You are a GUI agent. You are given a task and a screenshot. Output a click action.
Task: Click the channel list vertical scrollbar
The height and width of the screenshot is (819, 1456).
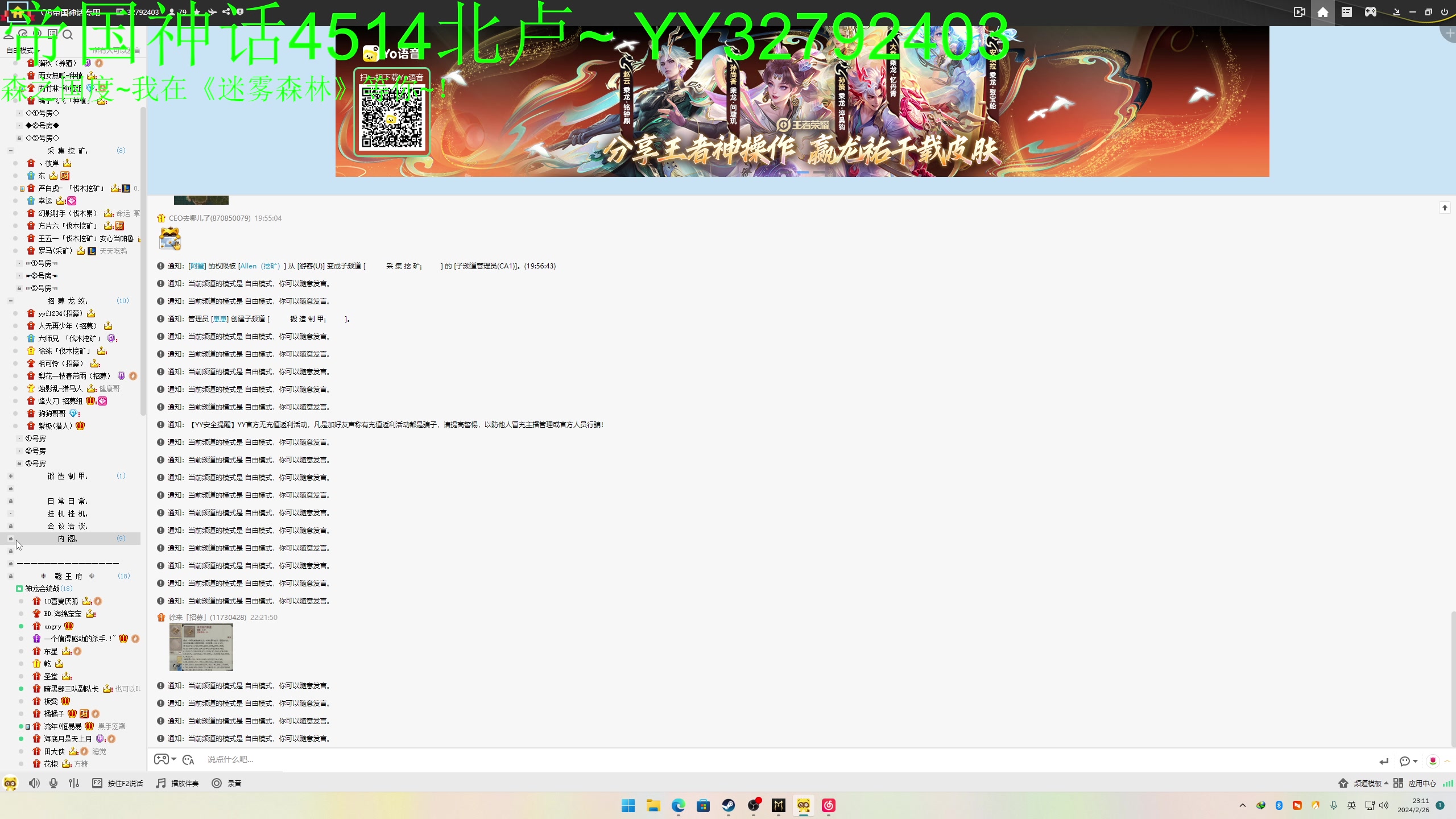(143, 262)
